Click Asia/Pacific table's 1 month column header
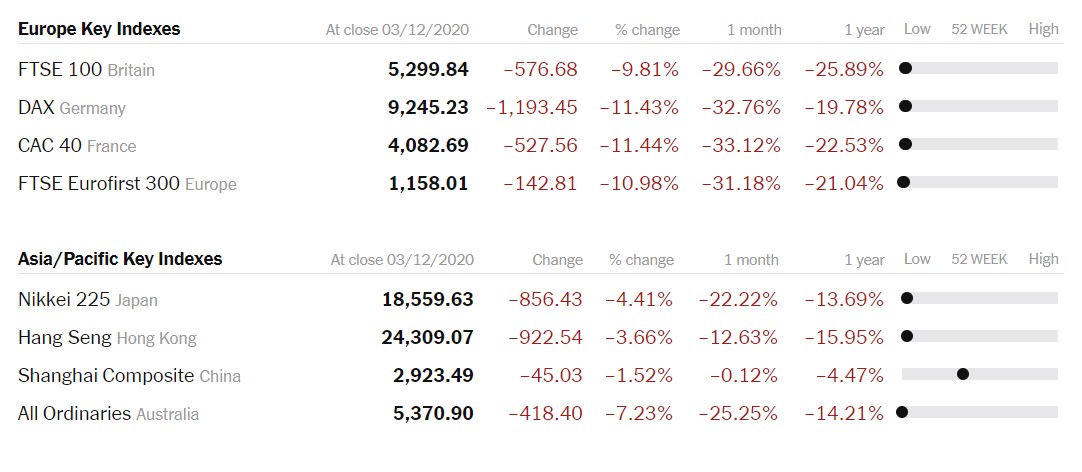 tap(751, 260)
